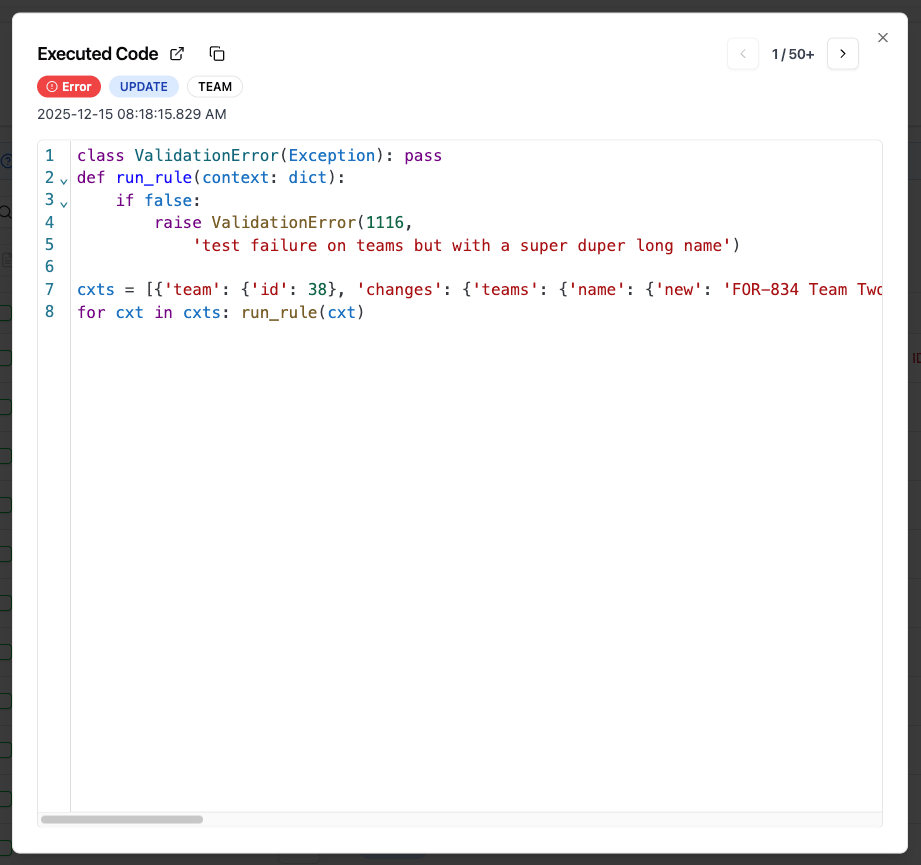Click 'raise ValidationError(1116,' line
The image size is (921, 865).
[x=284, y=223]
